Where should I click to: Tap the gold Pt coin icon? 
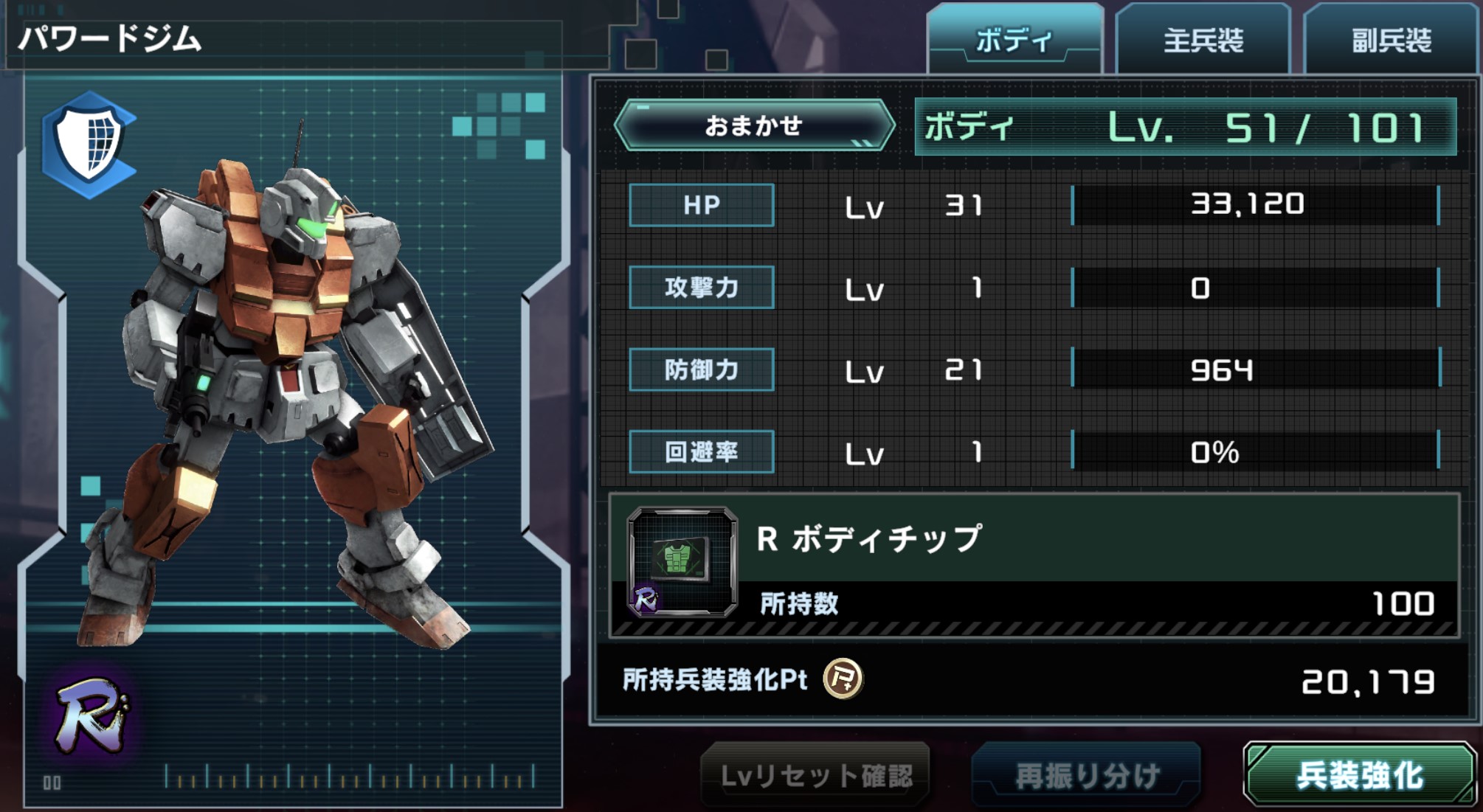(843, 679)
